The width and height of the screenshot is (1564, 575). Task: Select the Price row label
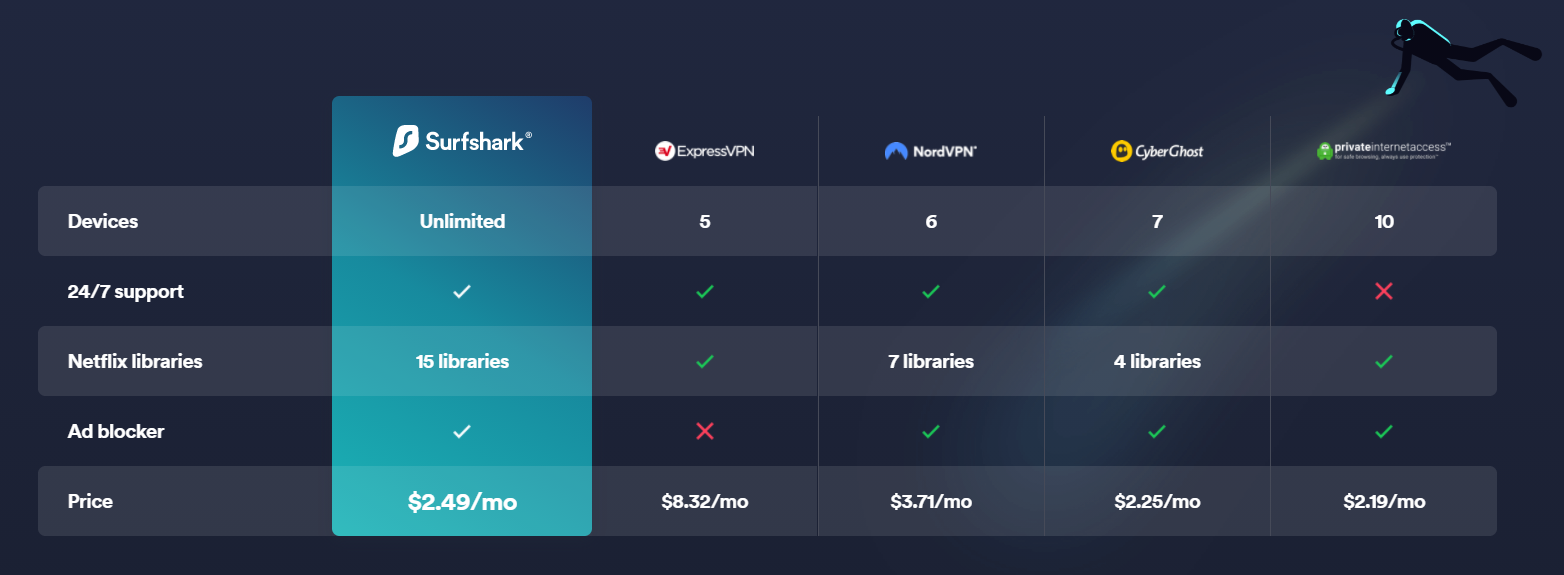coord(90,501)
